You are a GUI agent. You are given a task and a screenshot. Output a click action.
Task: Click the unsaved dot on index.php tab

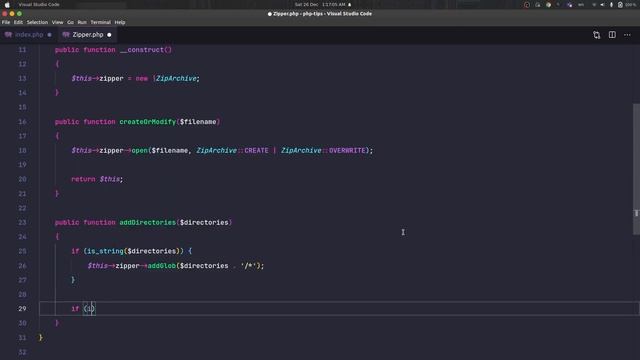[49, 35]
